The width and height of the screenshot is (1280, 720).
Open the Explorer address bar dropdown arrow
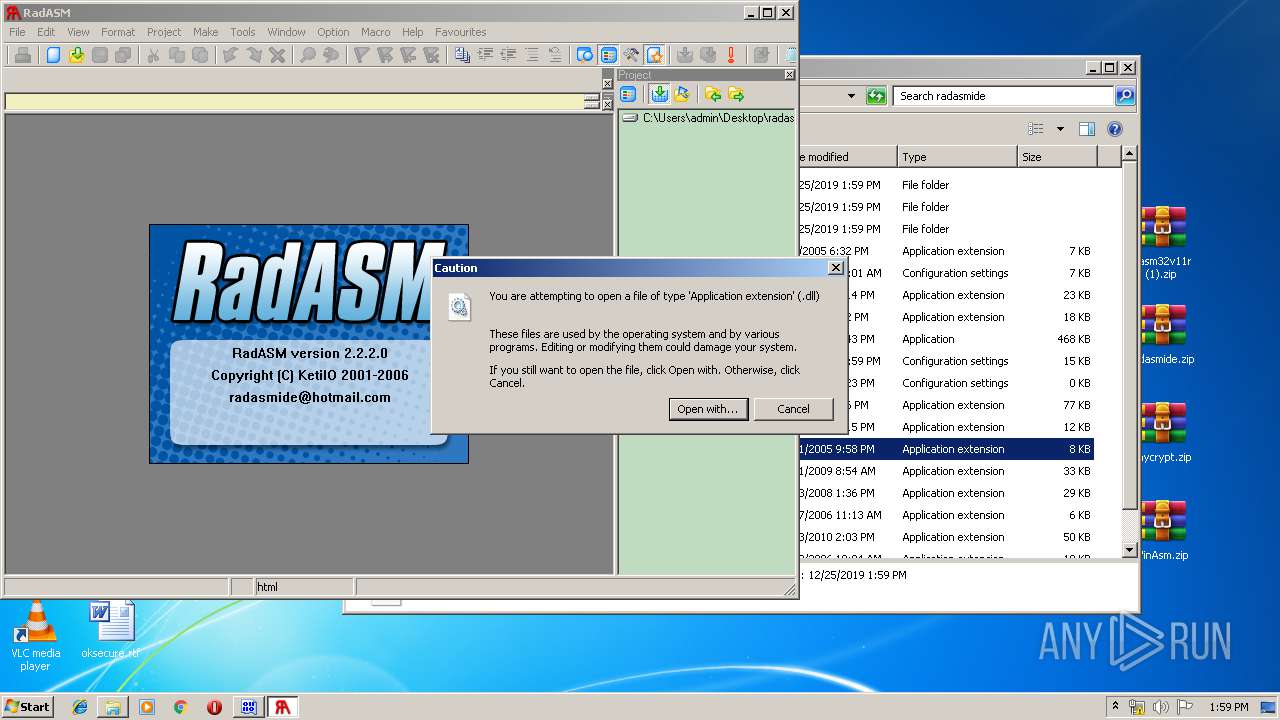(x=851, y=96)
